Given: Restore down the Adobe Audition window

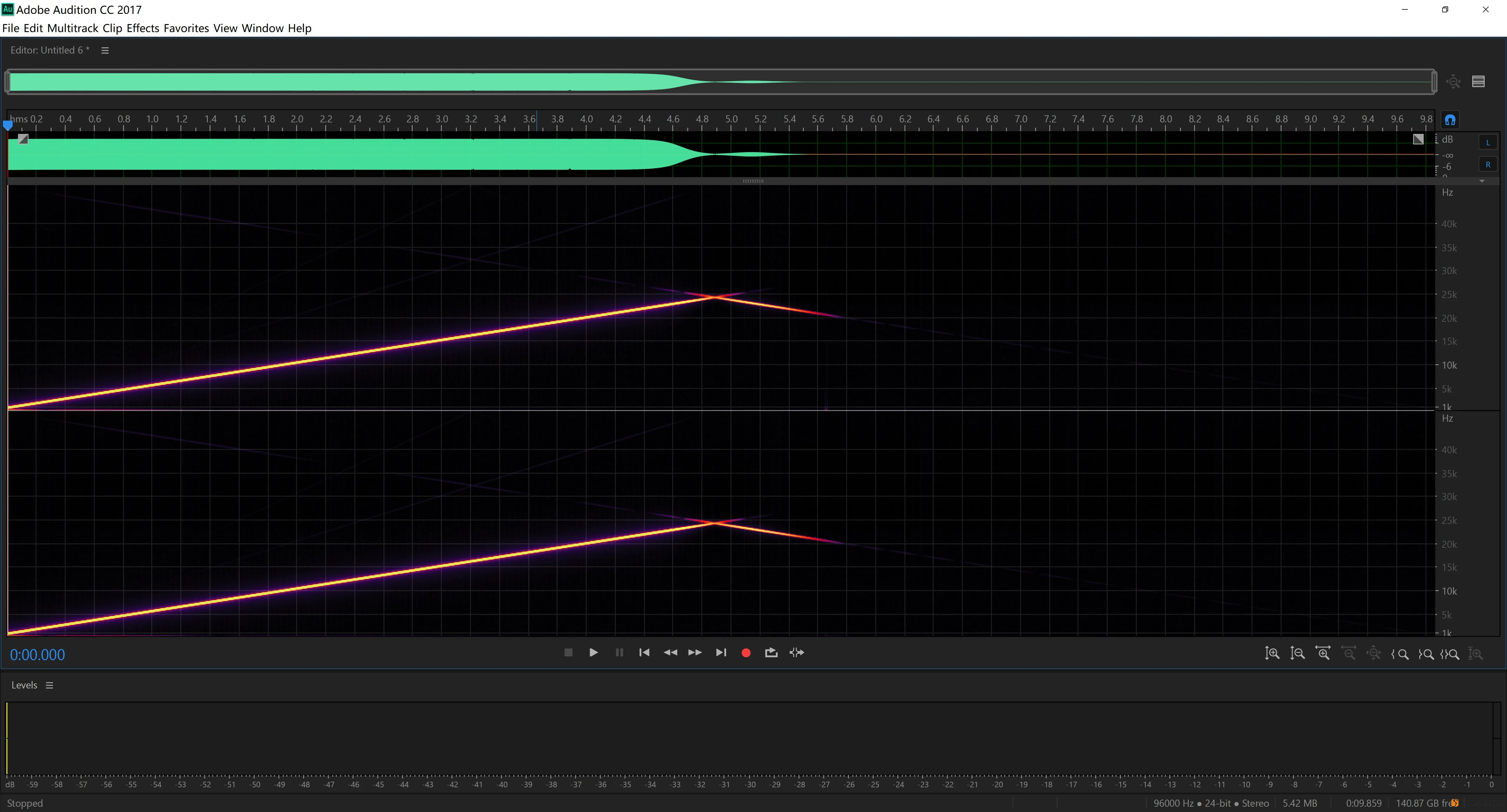Looking at the screenshot, I should (1445, 9).
